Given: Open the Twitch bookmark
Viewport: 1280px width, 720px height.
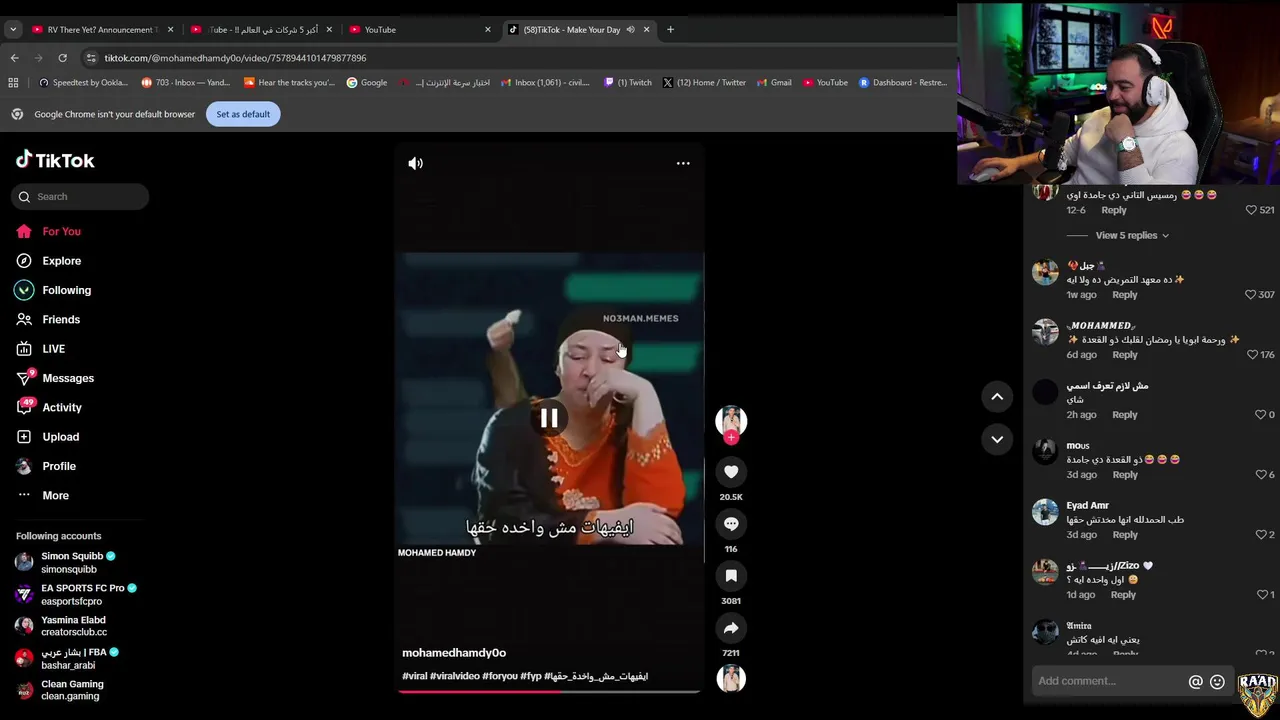Looking at the screenshot, I should [x=627, y=83].
